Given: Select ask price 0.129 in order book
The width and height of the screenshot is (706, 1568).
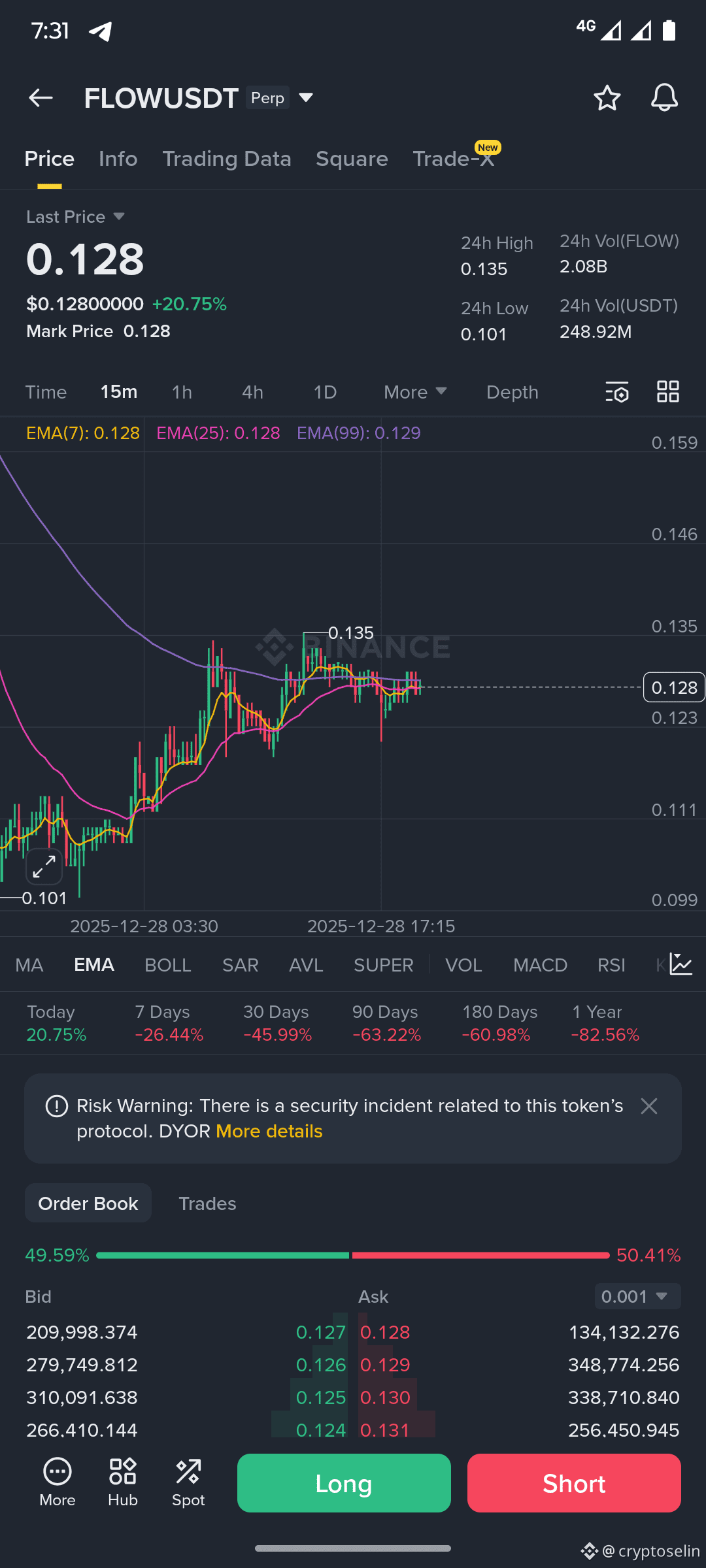Looking at the screenshot, I should click(385, 1365).
